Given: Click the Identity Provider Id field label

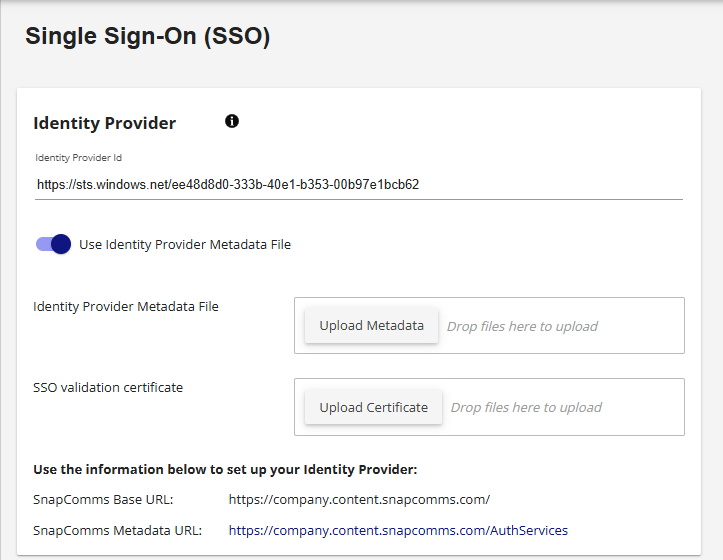Looking at the screenshot, I should click(78, 158).
